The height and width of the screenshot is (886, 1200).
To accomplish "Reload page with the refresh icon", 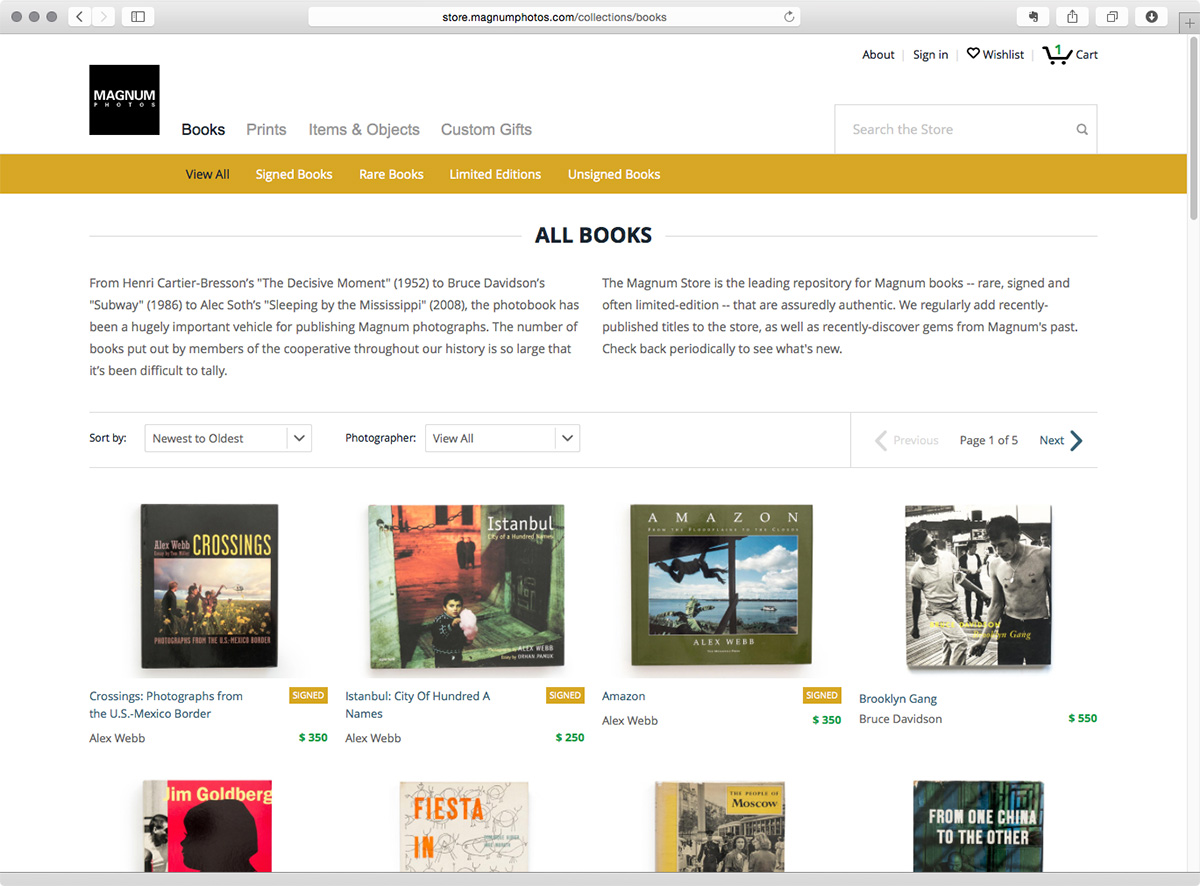I will coord(789,17).
